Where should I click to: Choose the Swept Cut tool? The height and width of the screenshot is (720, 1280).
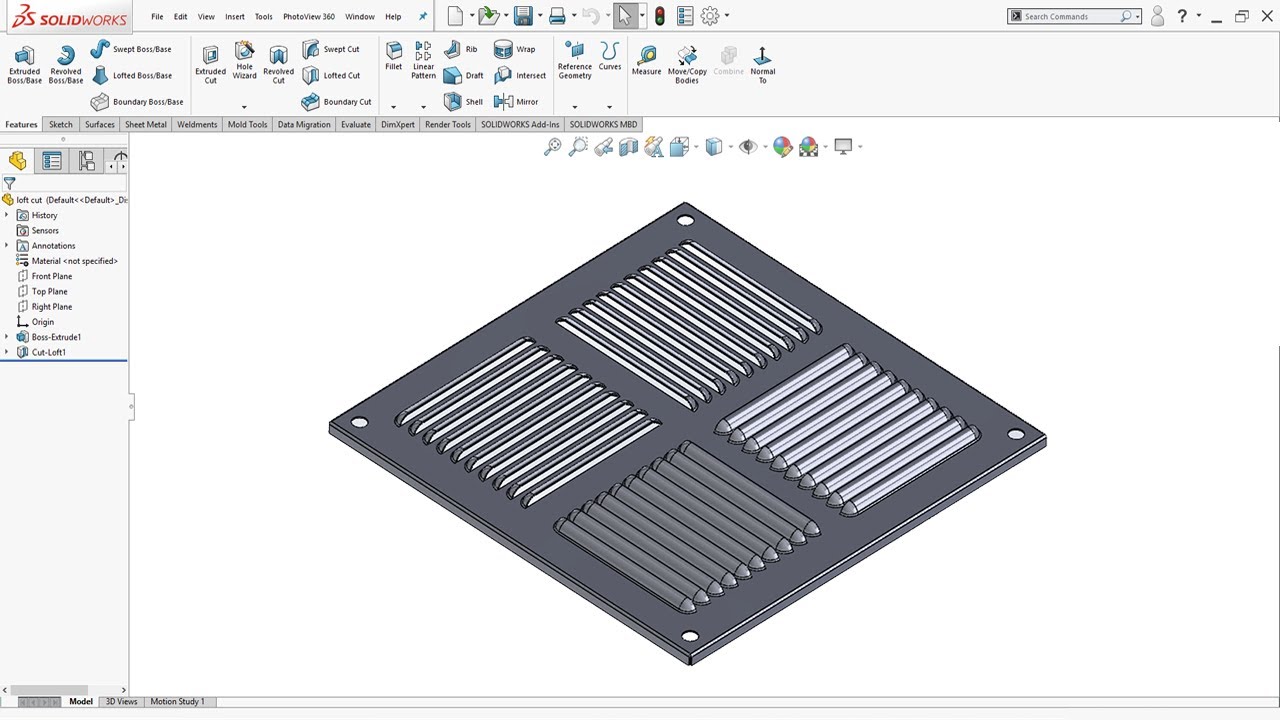[331, 49]
